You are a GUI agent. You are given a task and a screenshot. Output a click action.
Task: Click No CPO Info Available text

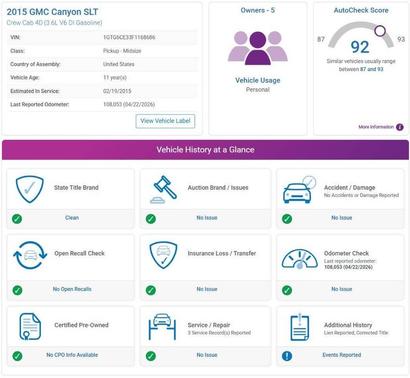tap(72, 355)
